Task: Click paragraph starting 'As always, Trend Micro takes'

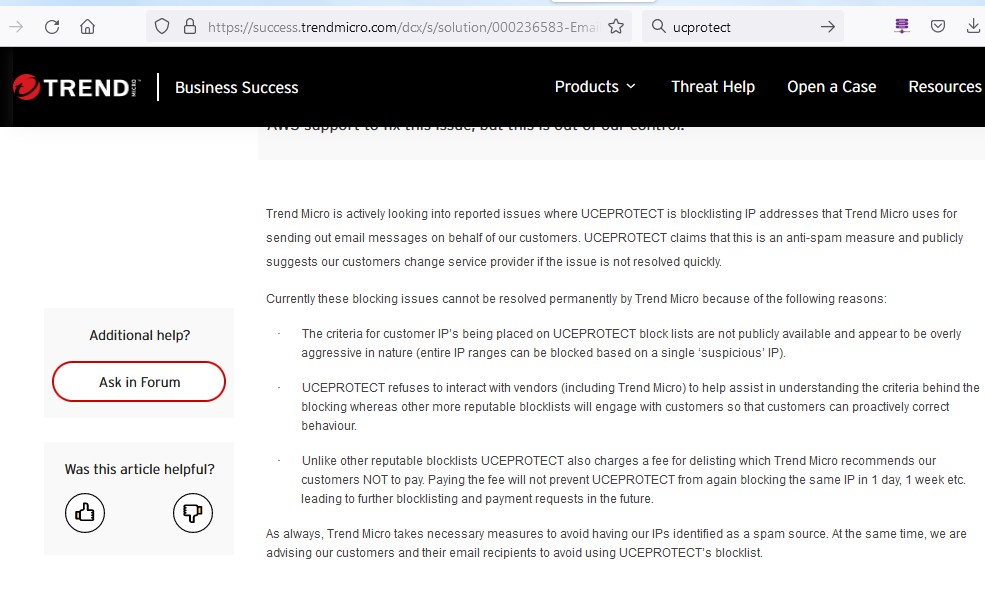Action: click(616, 543)
